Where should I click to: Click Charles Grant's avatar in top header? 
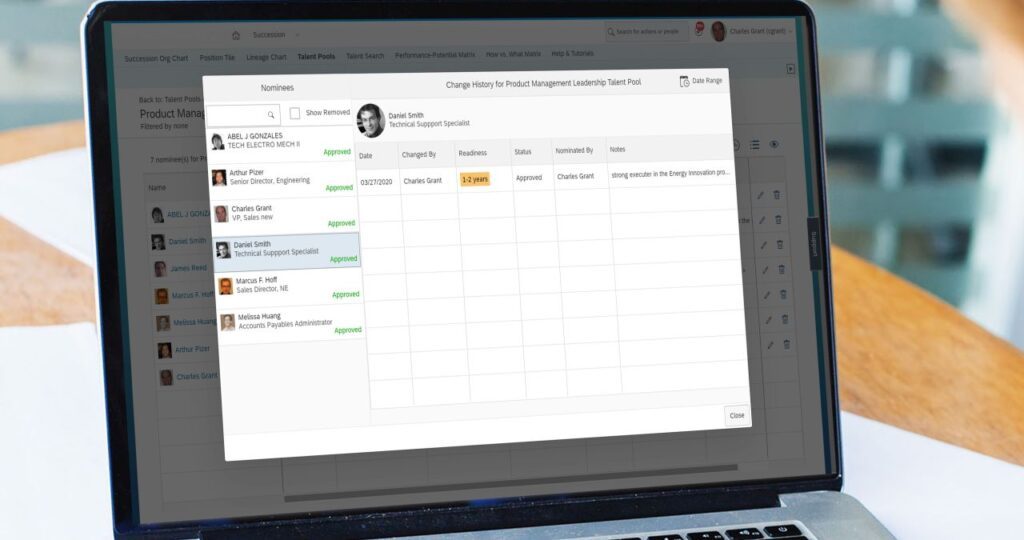click(718, 31)
